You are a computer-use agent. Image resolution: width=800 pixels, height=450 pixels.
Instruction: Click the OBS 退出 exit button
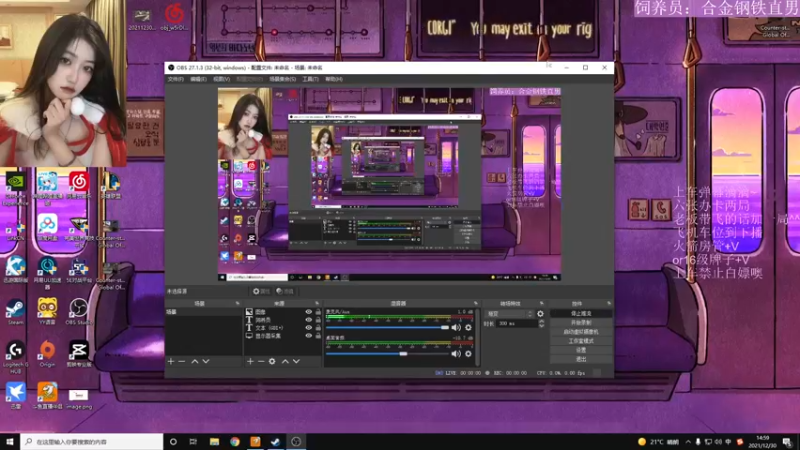[581, 359]
